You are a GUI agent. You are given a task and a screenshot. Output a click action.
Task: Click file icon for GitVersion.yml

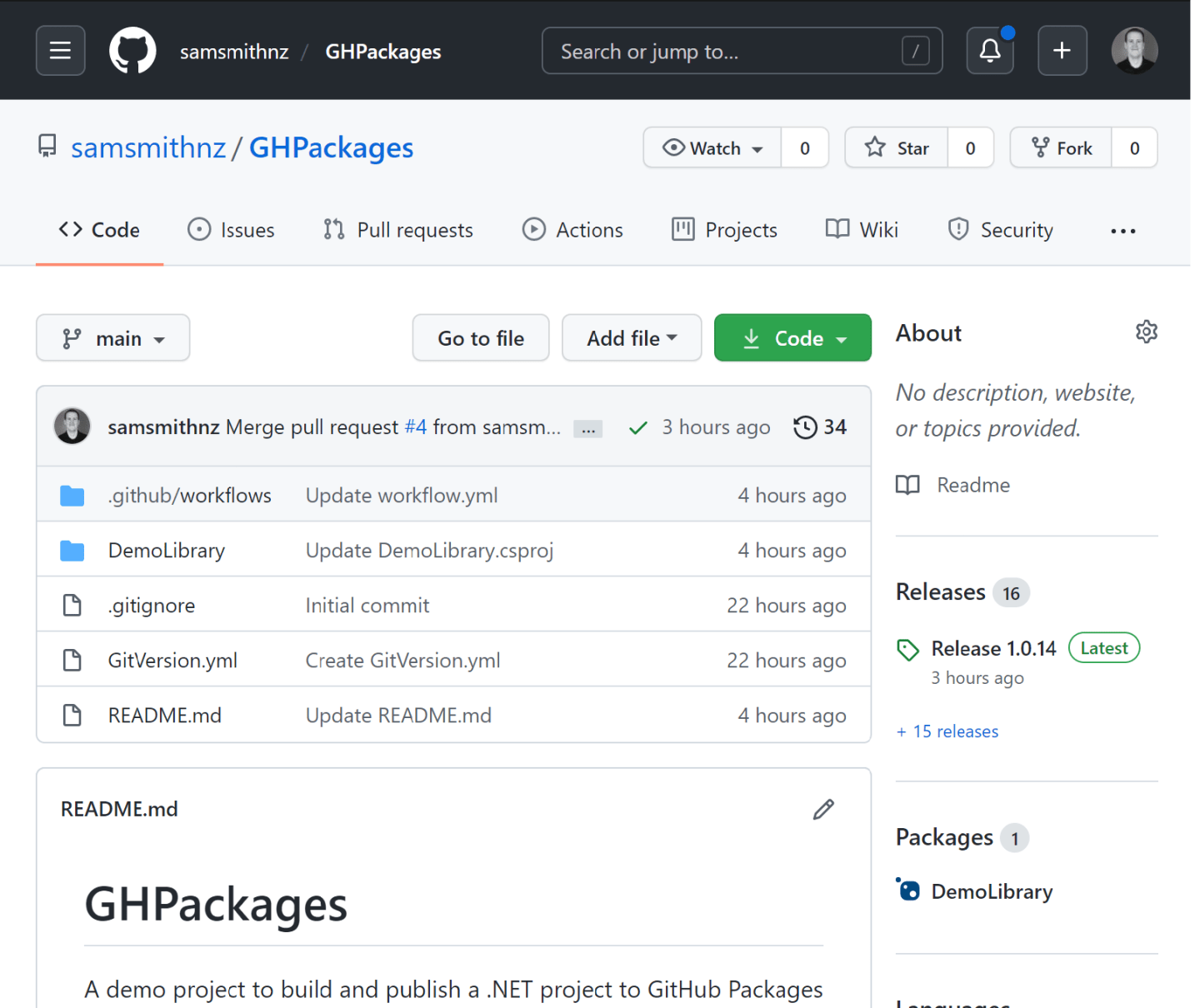tap(72, 661)
